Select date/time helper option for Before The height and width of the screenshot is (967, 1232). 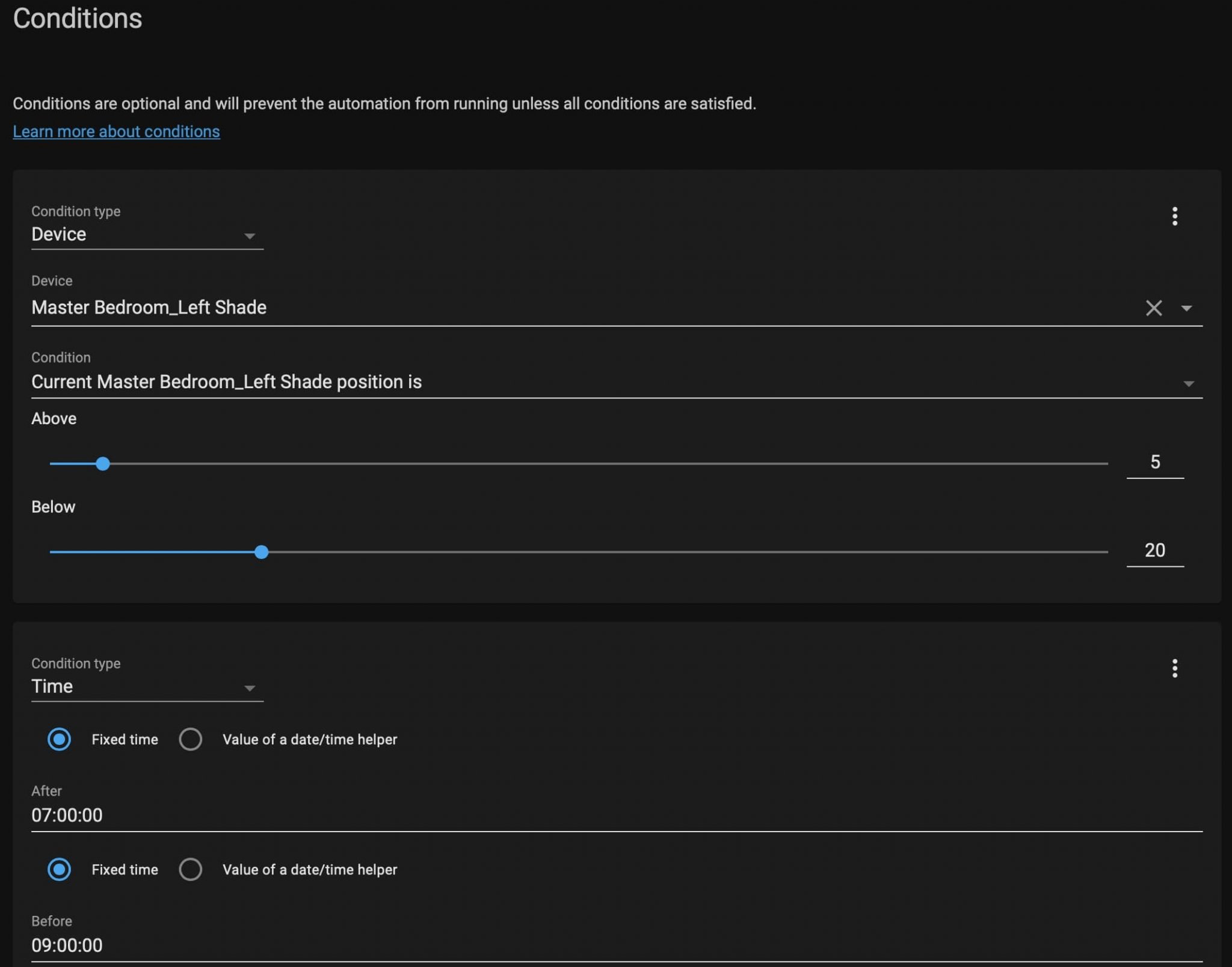pyautogui.click(x=190, y=869)
